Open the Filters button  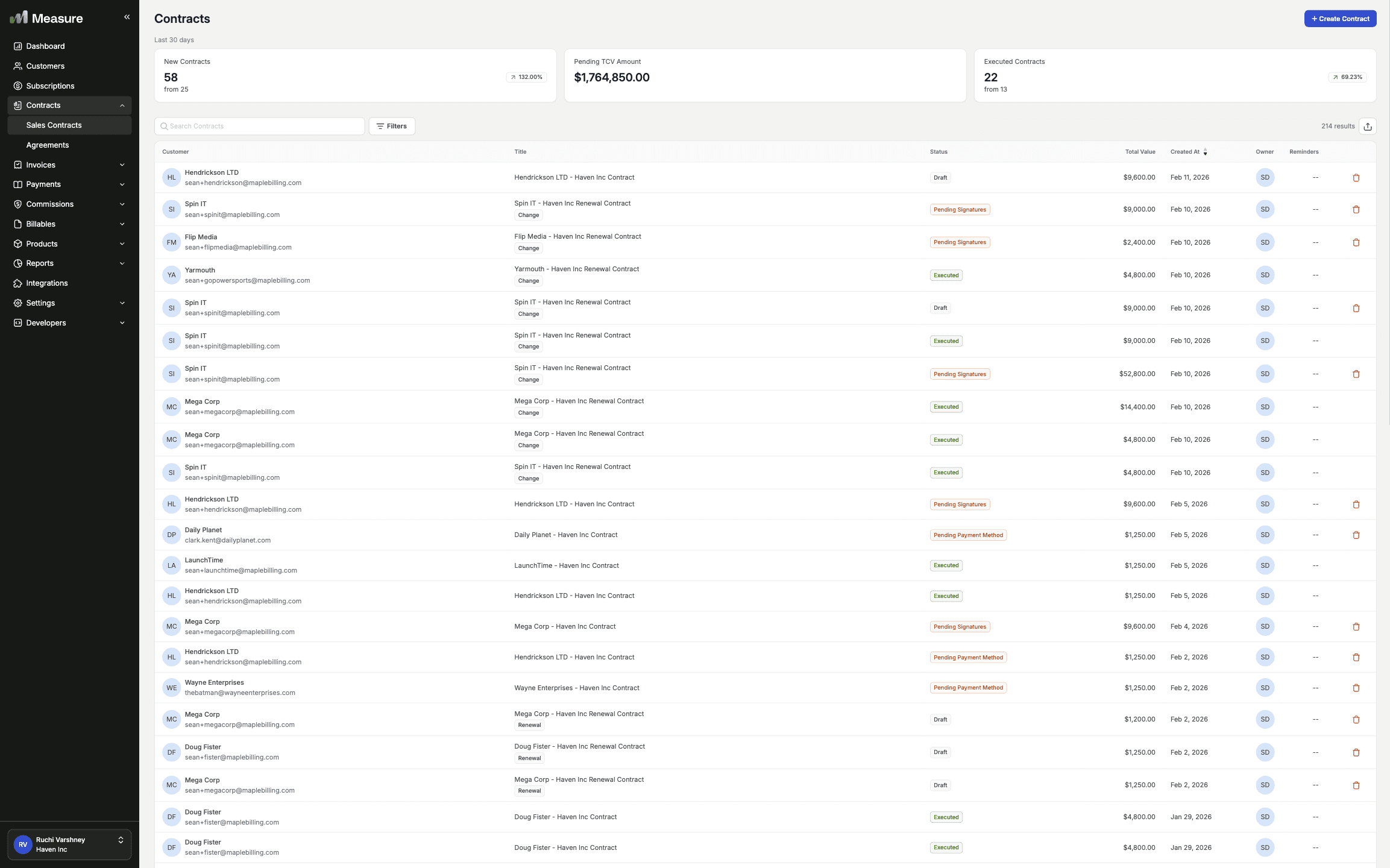click(x=392, y=126)
